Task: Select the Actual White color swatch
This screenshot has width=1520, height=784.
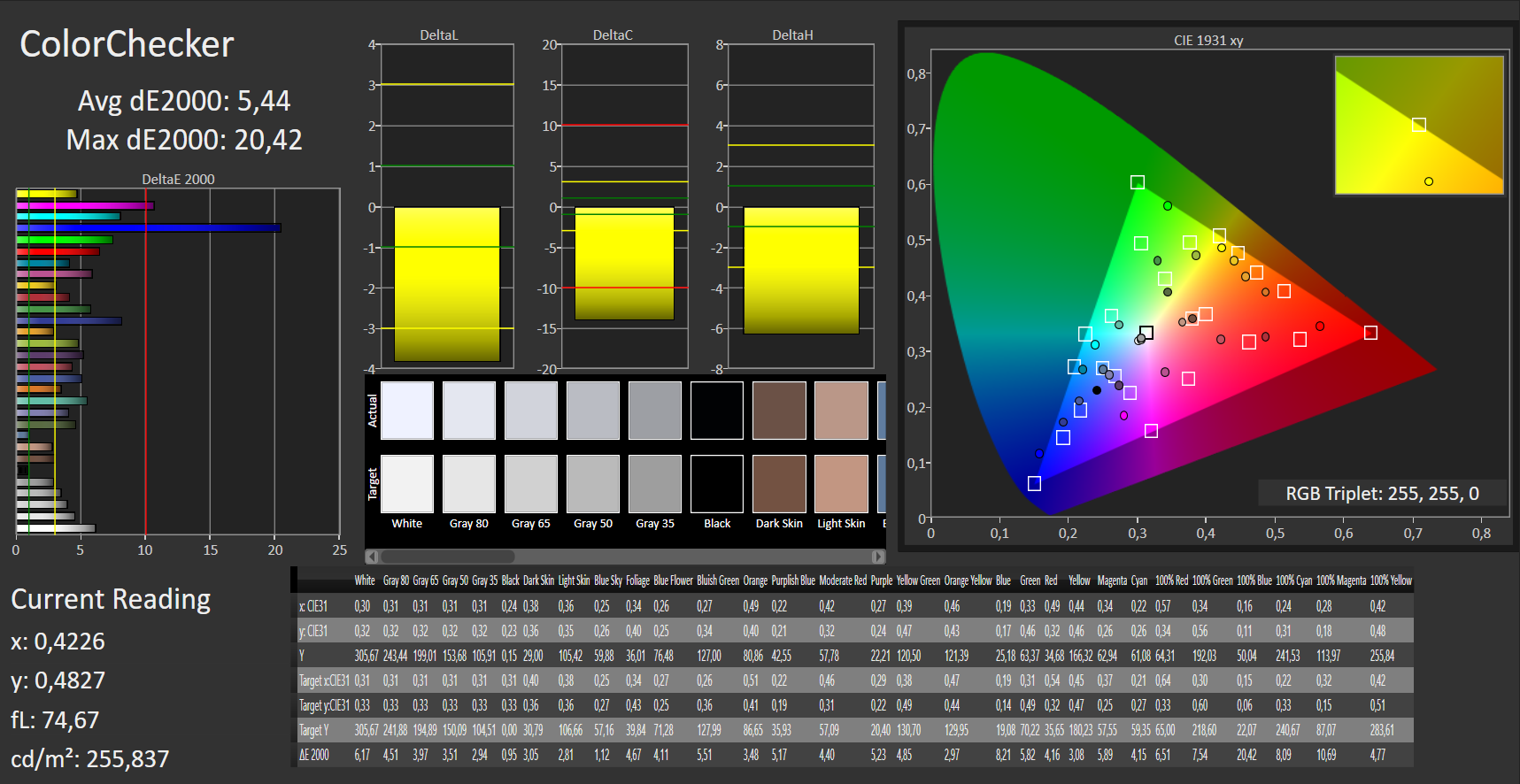Action: [x=407, y=411]
